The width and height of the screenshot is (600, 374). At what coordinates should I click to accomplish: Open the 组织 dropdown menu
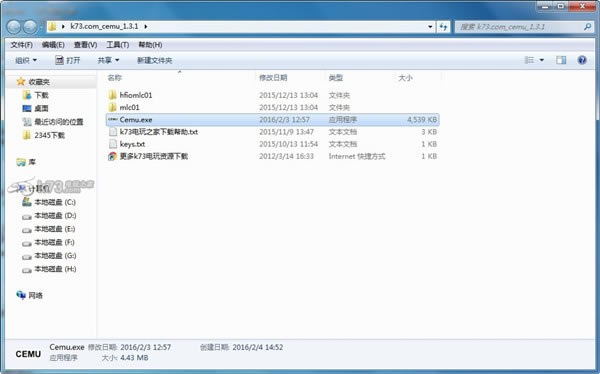(26, 60)
